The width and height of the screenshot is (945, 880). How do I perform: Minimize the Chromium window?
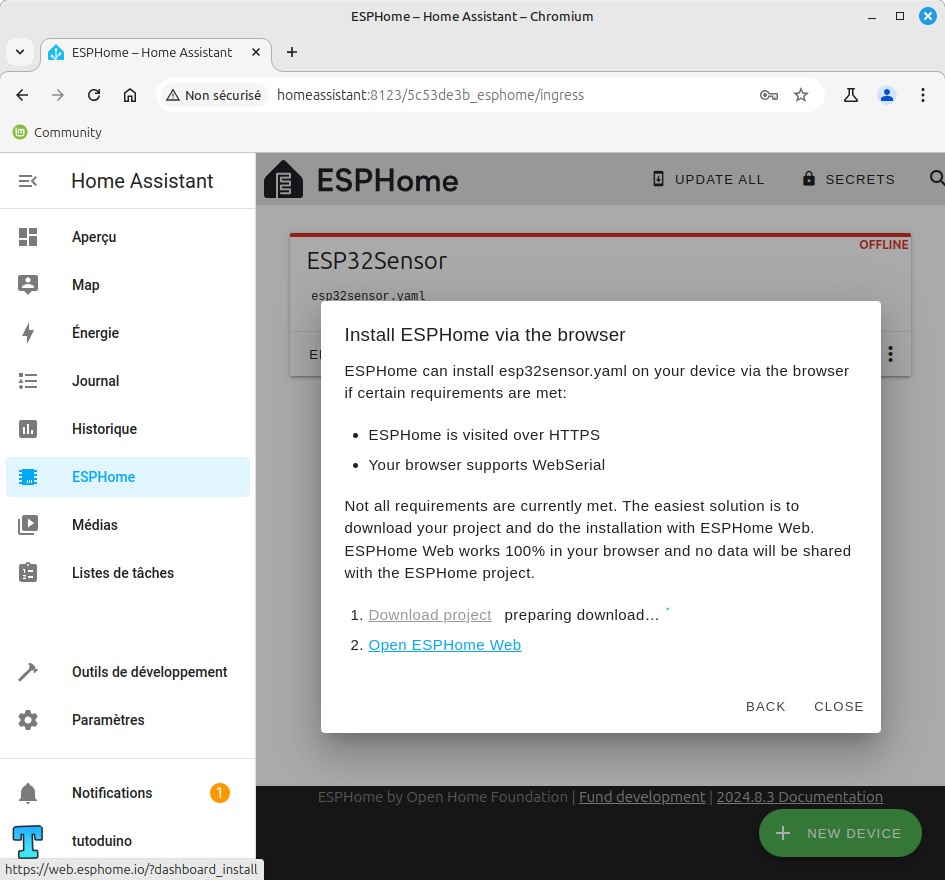tap(871, 17)
